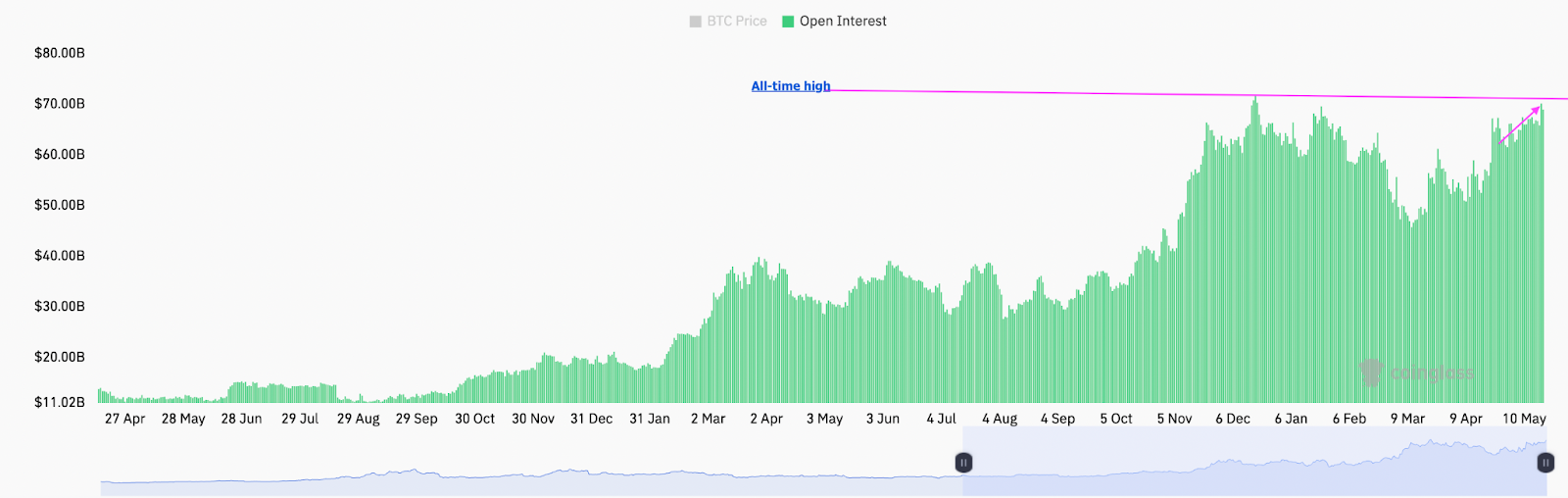Image resolution: width=1568 pixels, height=498 pixels.
Task: Click the $11.02B axis label
Action: point(60,402)
